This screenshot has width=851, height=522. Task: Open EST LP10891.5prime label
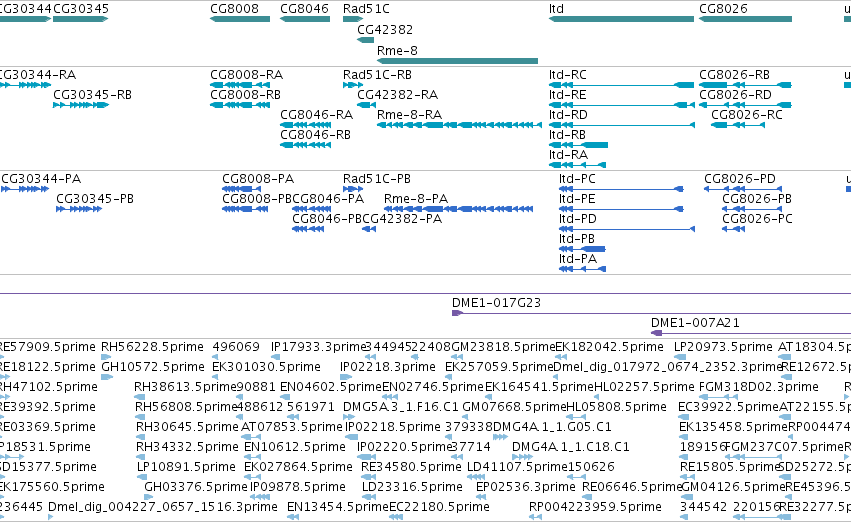pyautogui.click(x=186, y=467)
